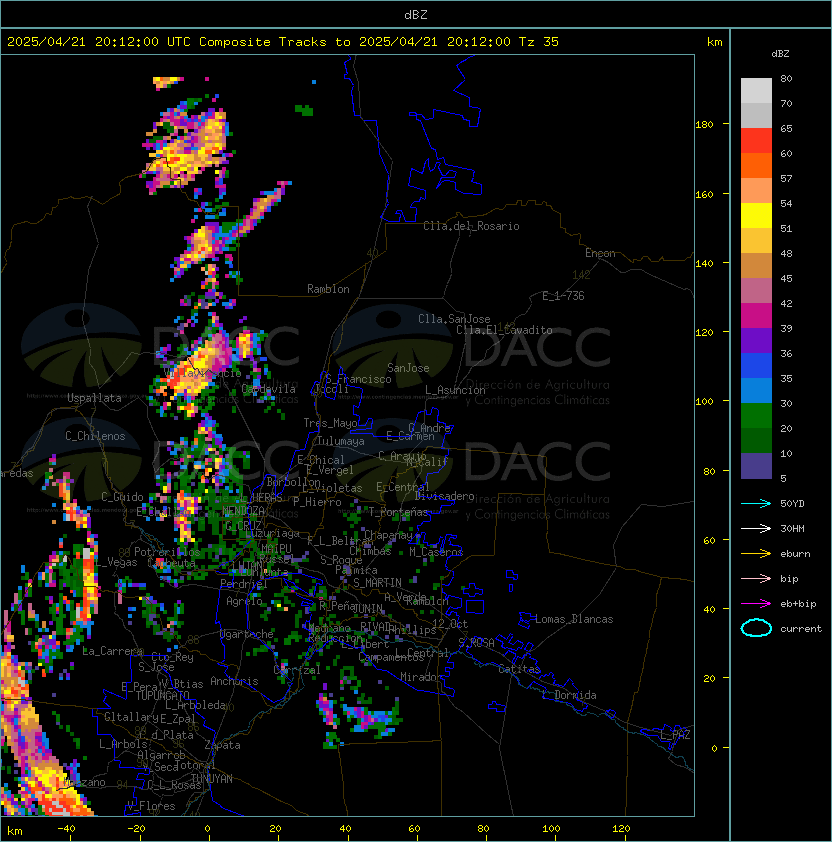Click the L_Dormida map label

[570, 695]
